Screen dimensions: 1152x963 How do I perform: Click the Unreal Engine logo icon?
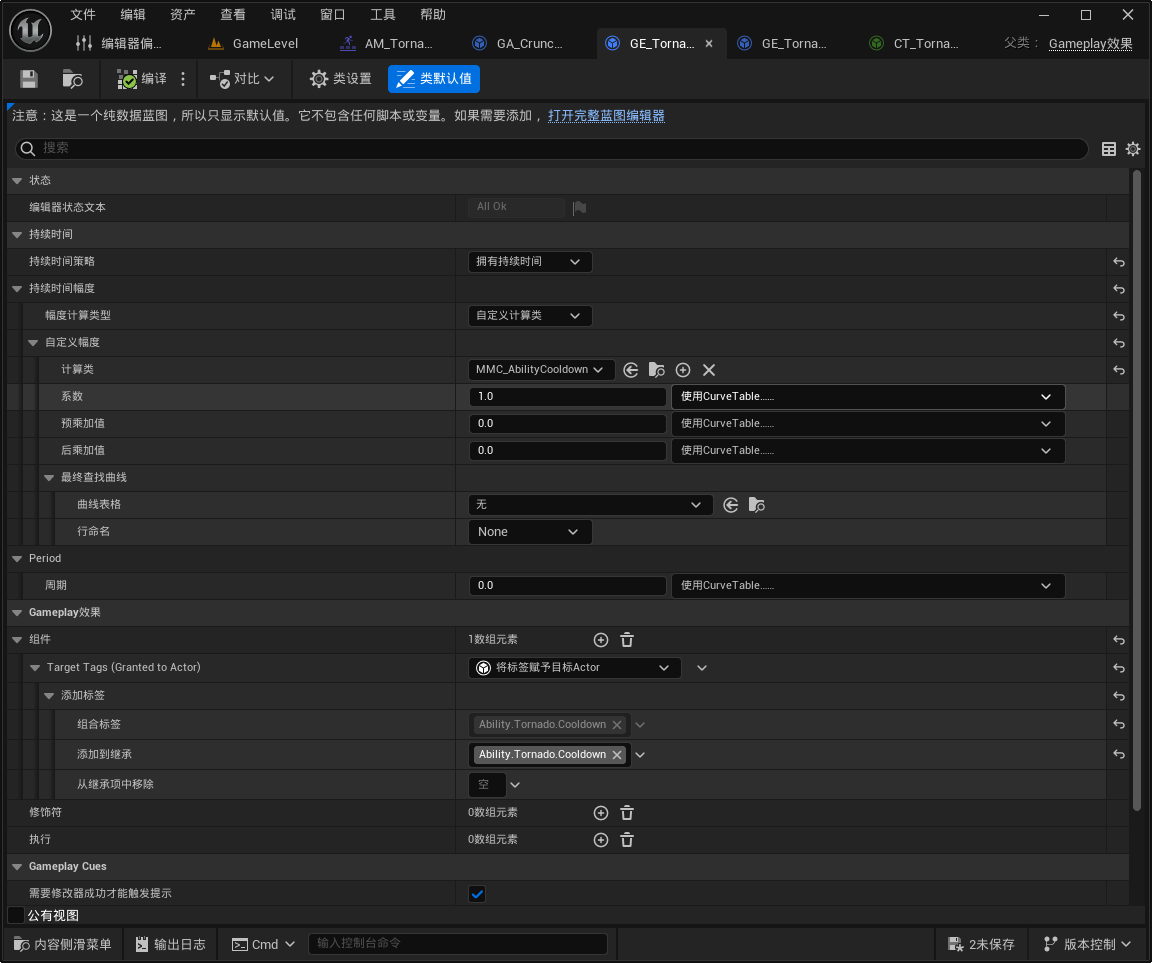tap(30, 31)
